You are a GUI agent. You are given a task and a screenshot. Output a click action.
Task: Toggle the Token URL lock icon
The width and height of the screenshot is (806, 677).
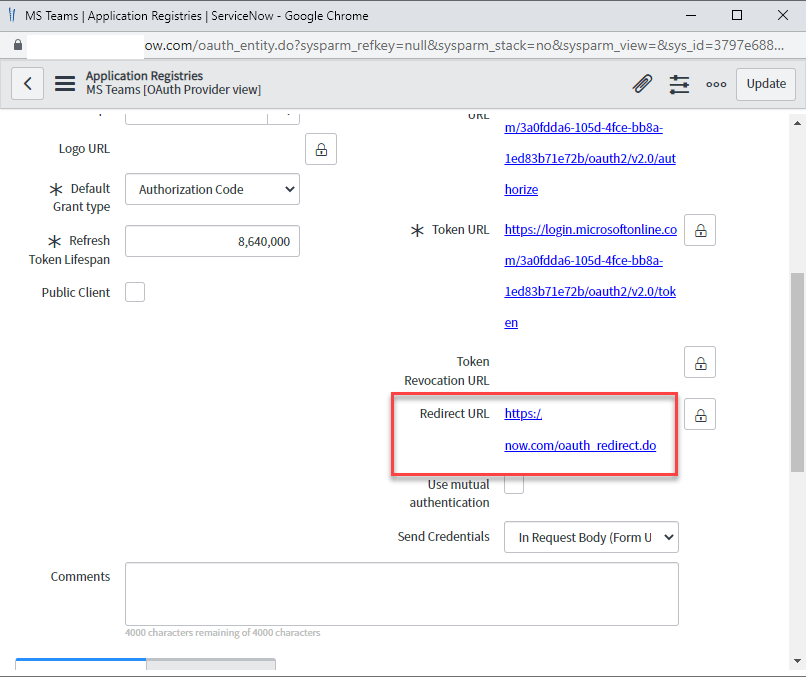click(699, 229)
